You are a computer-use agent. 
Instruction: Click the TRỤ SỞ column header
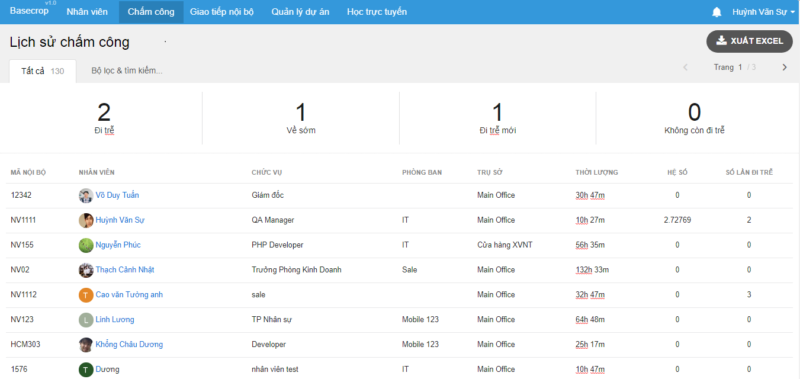[490, 172]
